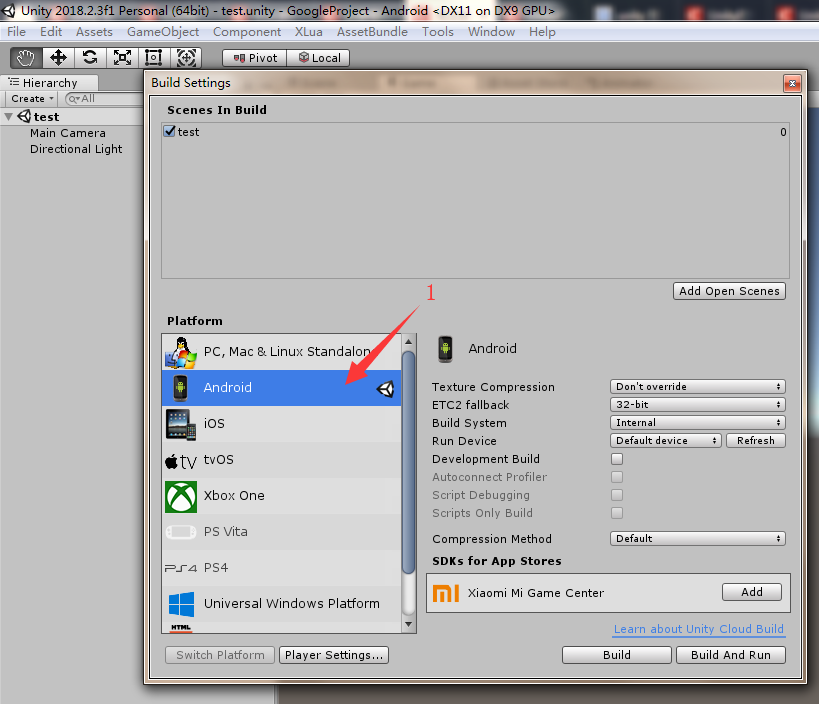Click the Switch Platform button
The height and width of the screenshot is (704, 819).
(x=220, y=655)
